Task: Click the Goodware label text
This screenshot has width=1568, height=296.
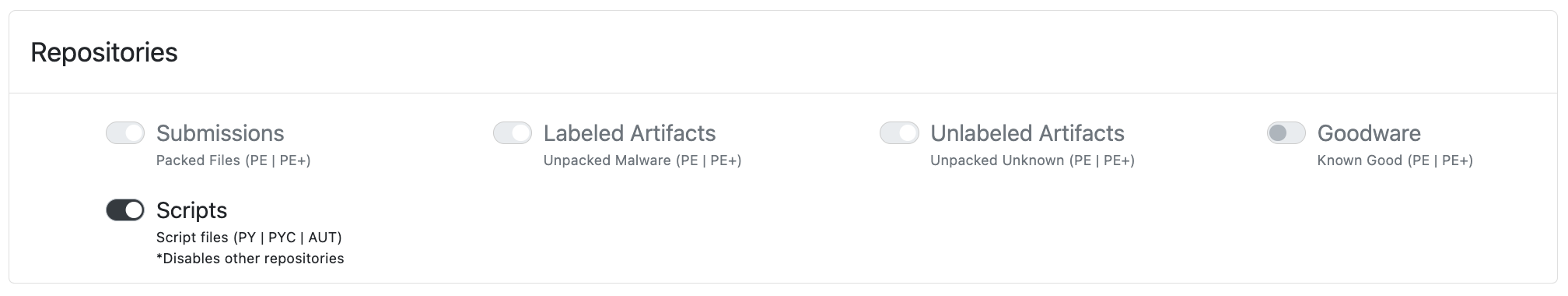Action: (x=1369, y=133)
